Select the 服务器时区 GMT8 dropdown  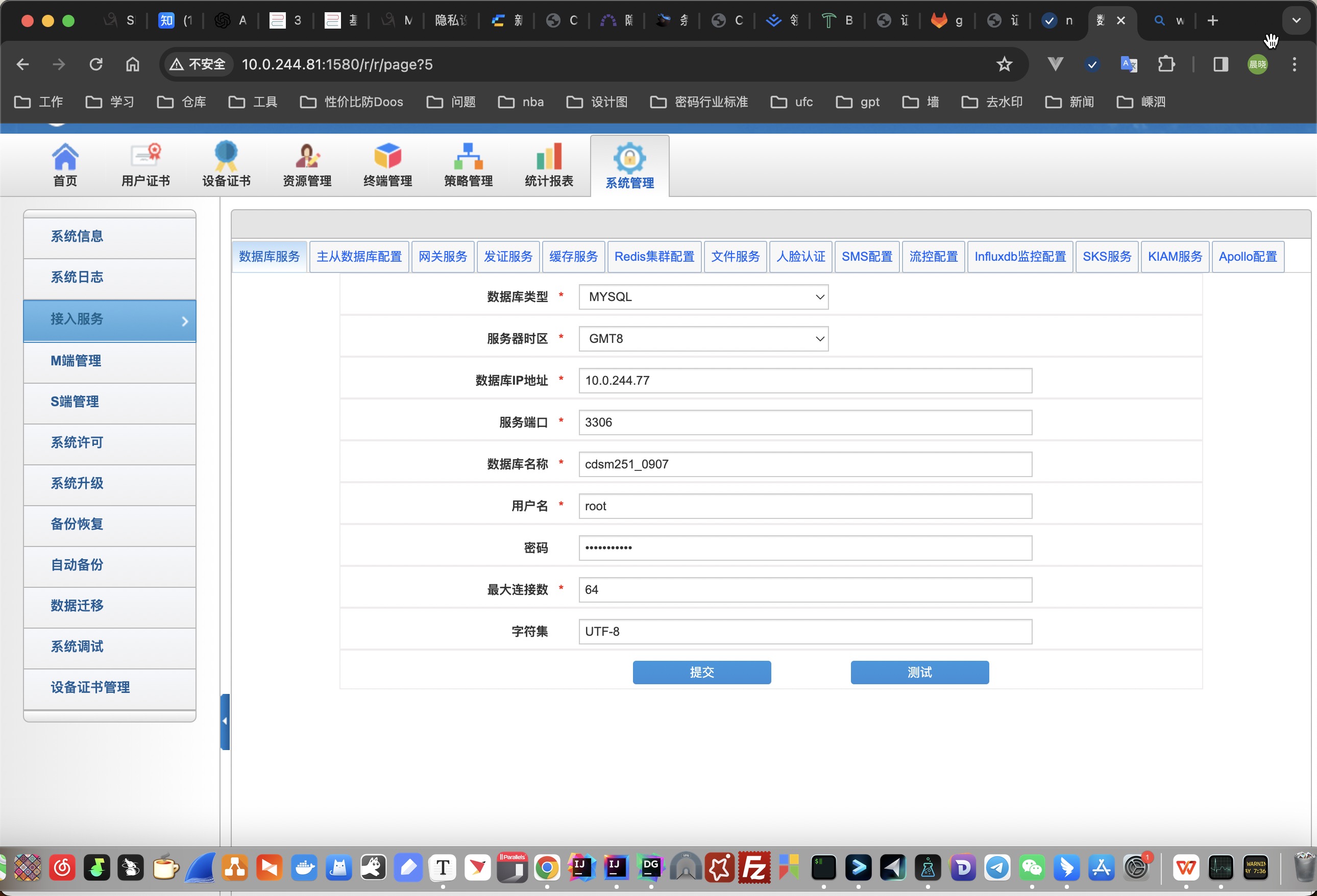[x=703, y=338]
